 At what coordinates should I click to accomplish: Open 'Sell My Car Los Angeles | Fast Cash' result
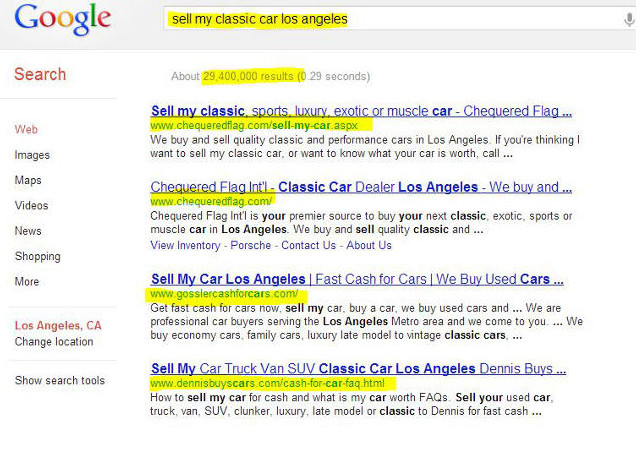(357, 279)
